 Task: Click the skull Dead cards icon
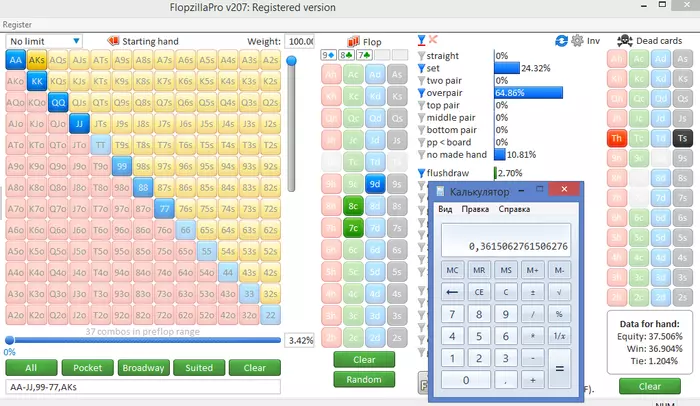tap(625, 41)
